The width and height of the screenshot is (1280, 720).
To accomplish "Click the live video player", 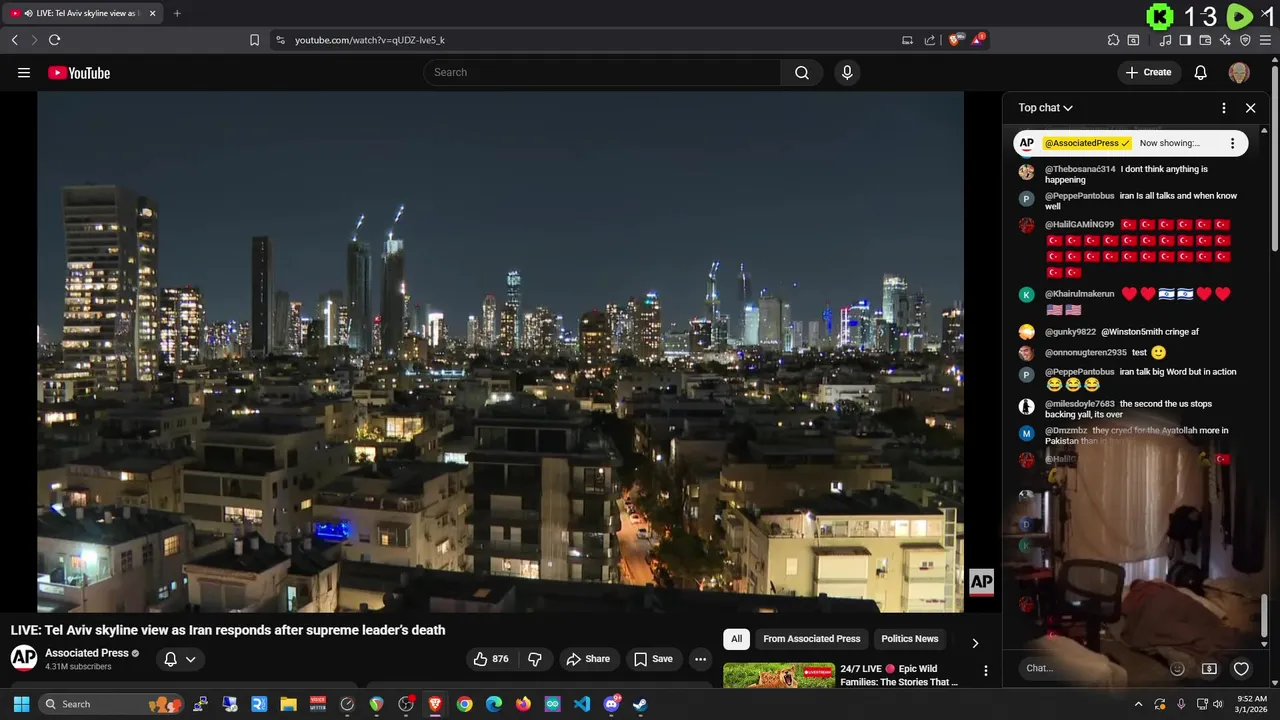I will (x=500, y=351).
